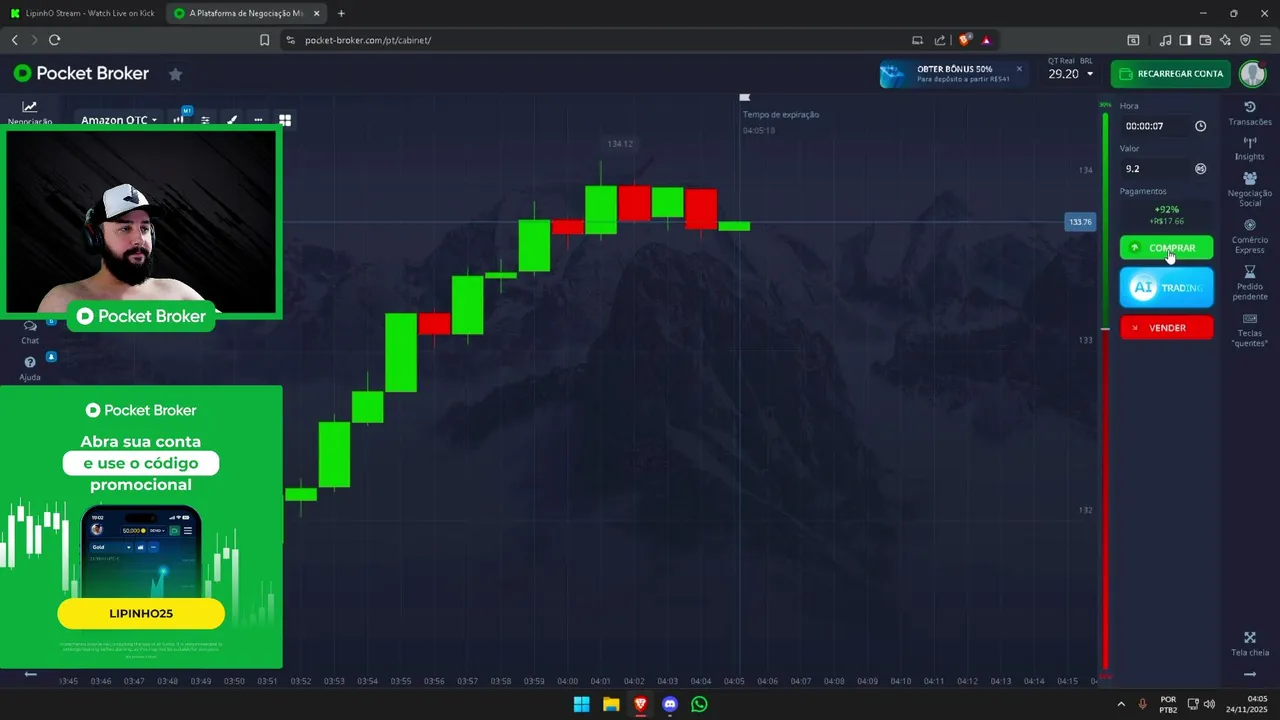Open Comércio Express
The height and width of the screenshot is (720, 1280).
point(1249,236)
